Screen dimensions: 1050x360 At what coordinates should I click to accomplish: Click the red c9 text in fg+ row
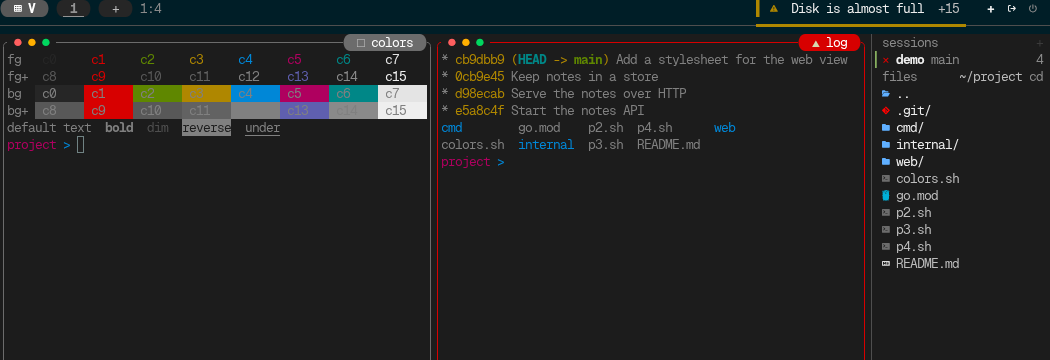[98, 77]
